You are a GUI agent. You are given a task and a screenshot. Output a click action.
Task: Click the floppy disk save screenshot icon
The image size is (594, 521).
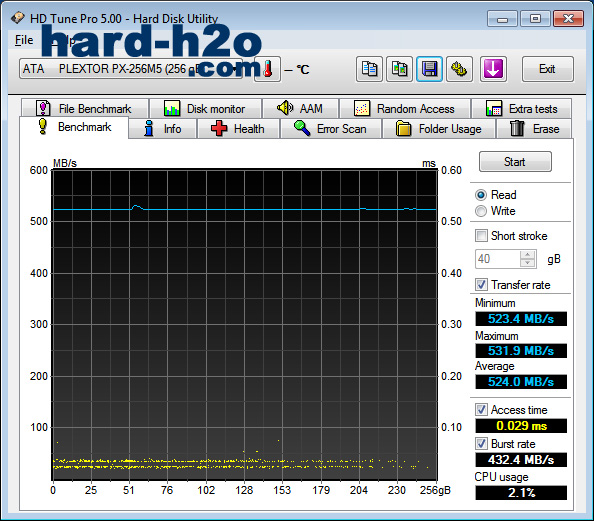(x=429, y=69)
